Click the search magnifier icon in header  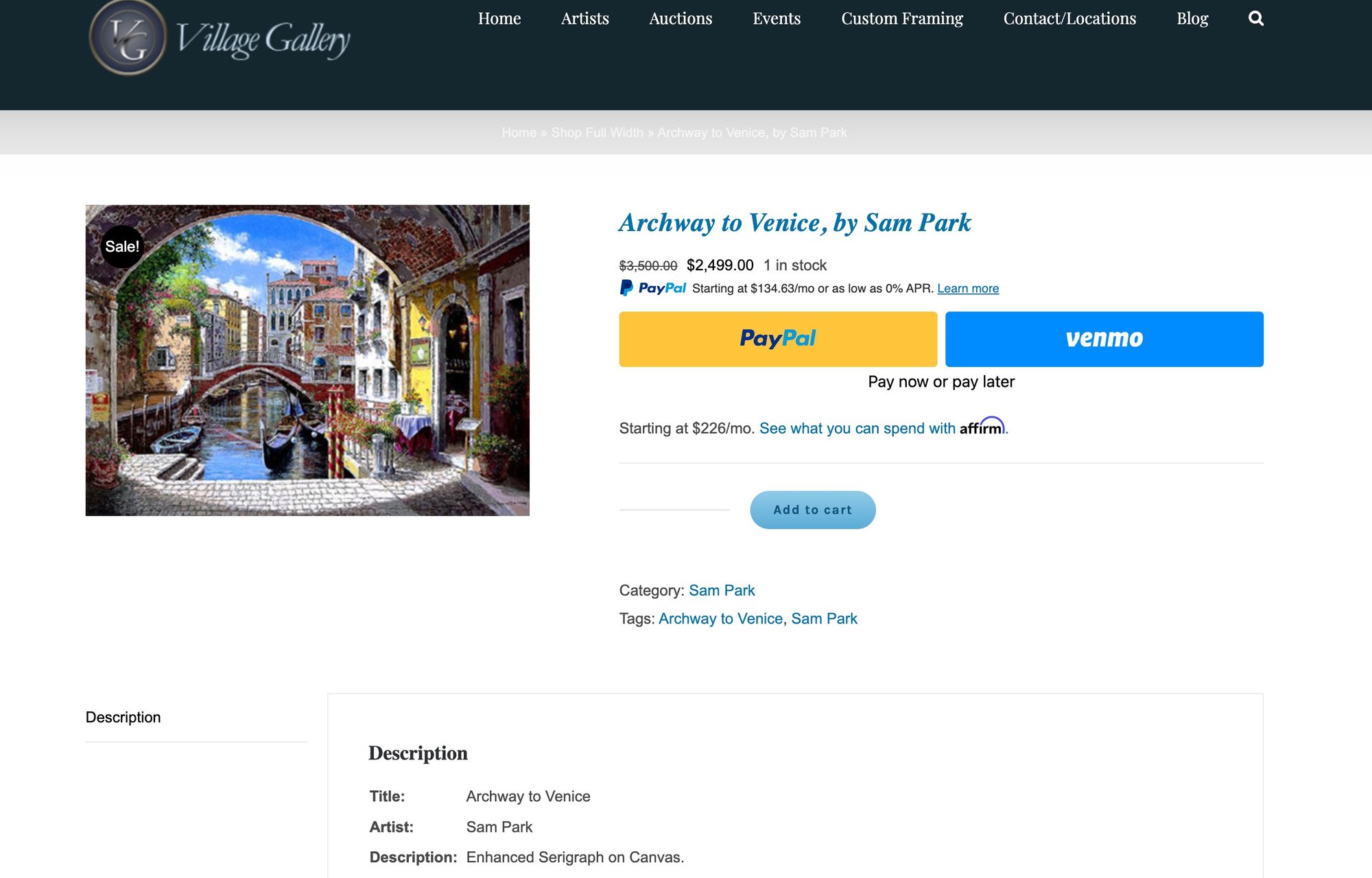coord(1255,19)
